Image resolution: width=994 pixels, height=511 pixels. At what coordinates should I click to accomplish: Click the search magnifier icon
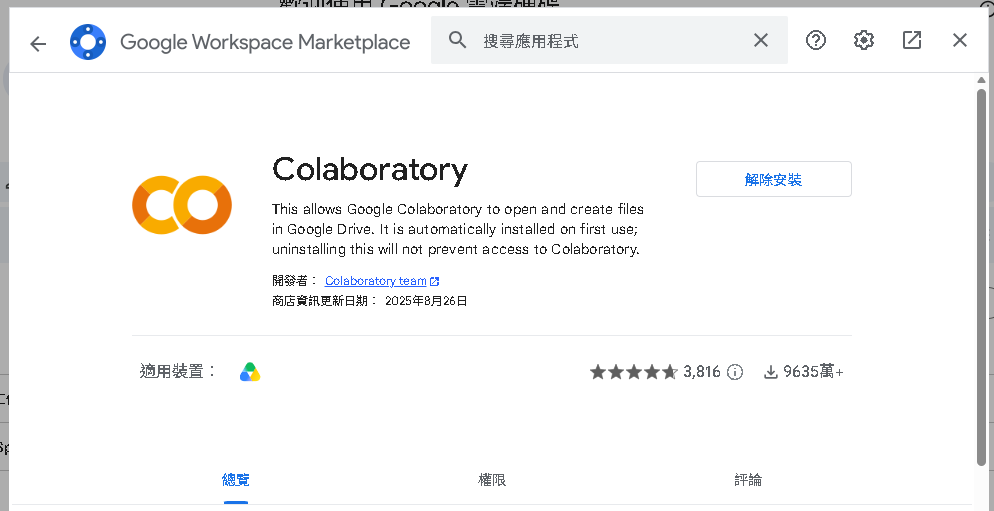click(457, 40)
